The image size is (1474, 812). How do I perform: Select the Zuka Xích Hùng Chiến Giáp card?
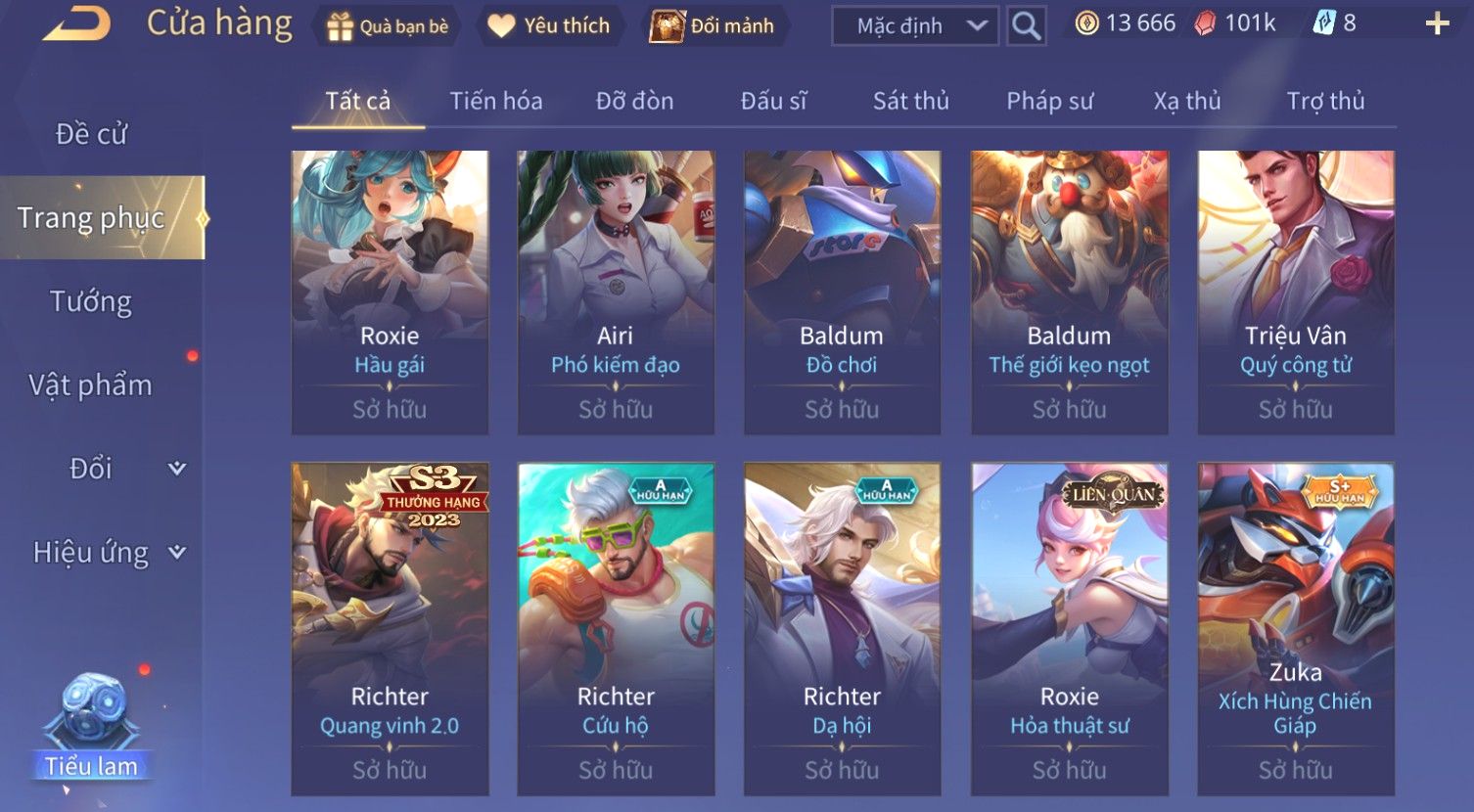(1296, 628)
